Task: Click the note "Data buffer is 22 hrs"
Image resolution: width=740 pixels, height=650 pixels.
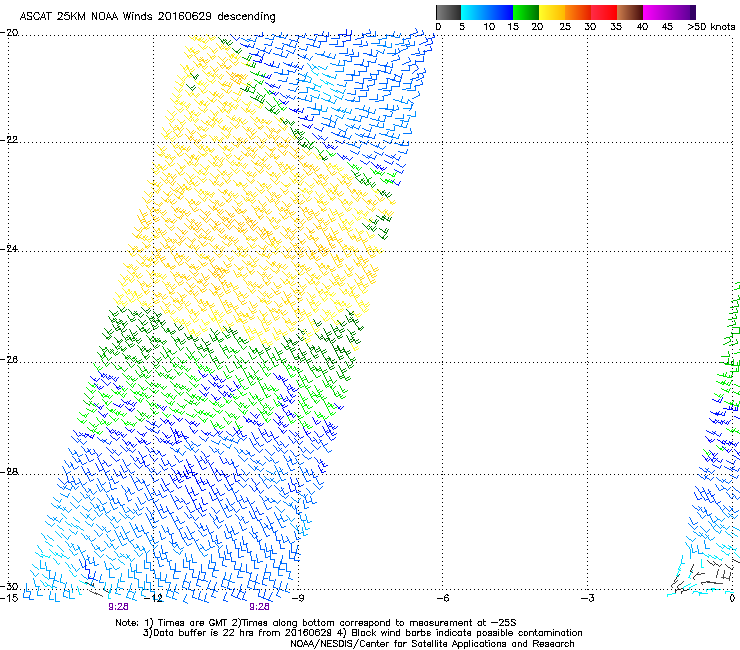Action: [x=201, y=633]
